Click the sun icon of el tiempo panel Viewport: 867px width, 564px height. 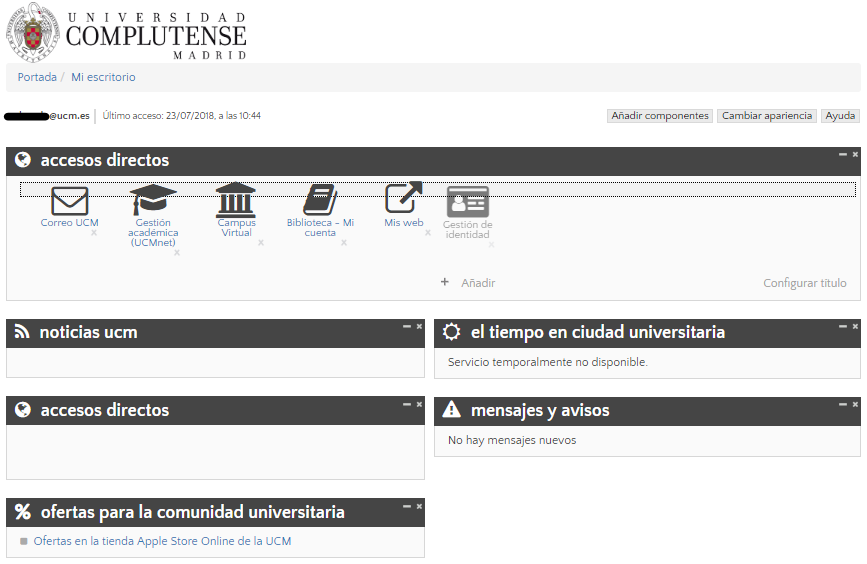point(451,332)
